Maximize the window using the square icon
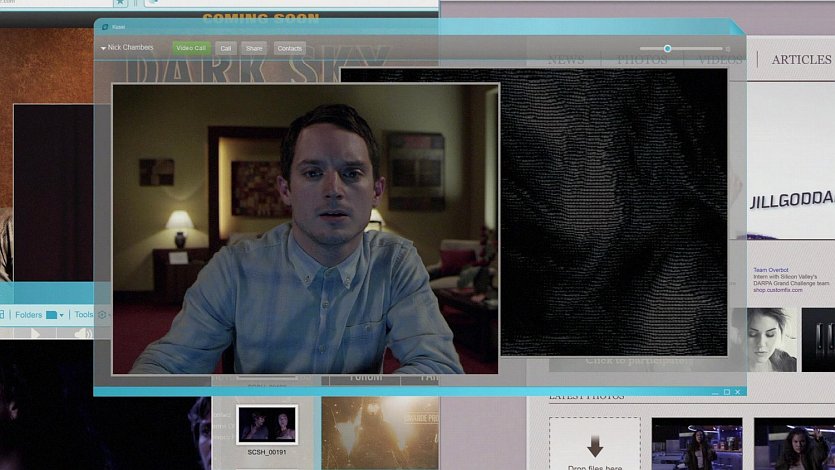This screenshot has width=835, height=470. [x=727, y=392]
